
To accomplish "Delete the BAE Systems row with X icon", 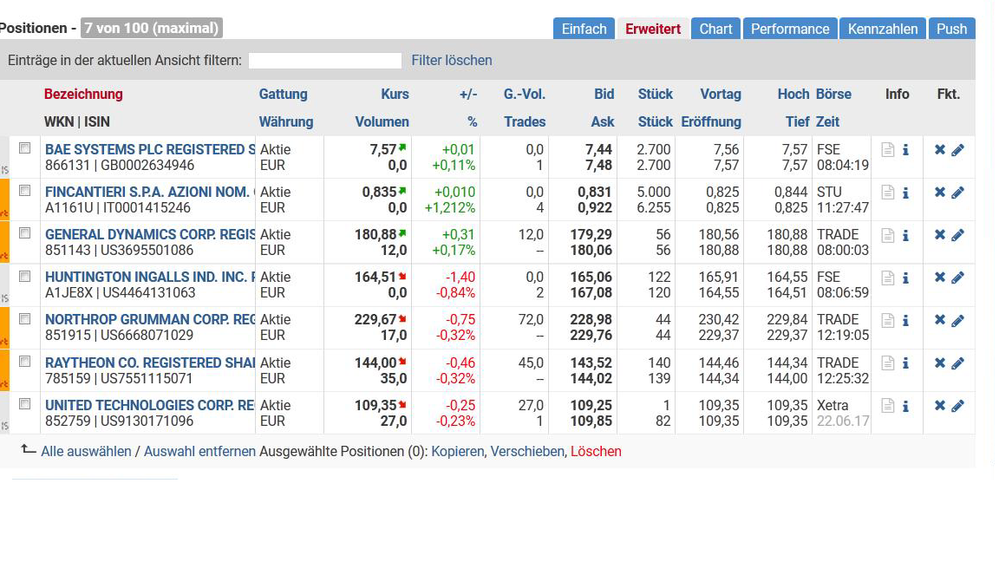I will point(939,150).
